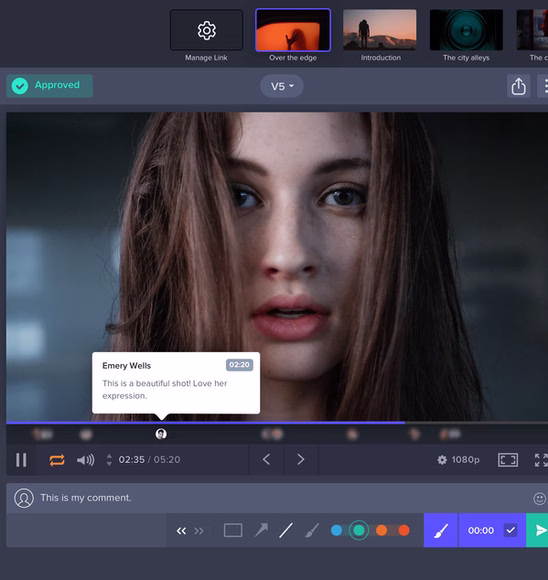Toggle the purple drawing mode button
This screenshot has height=580, width=548.
(441, 530)
